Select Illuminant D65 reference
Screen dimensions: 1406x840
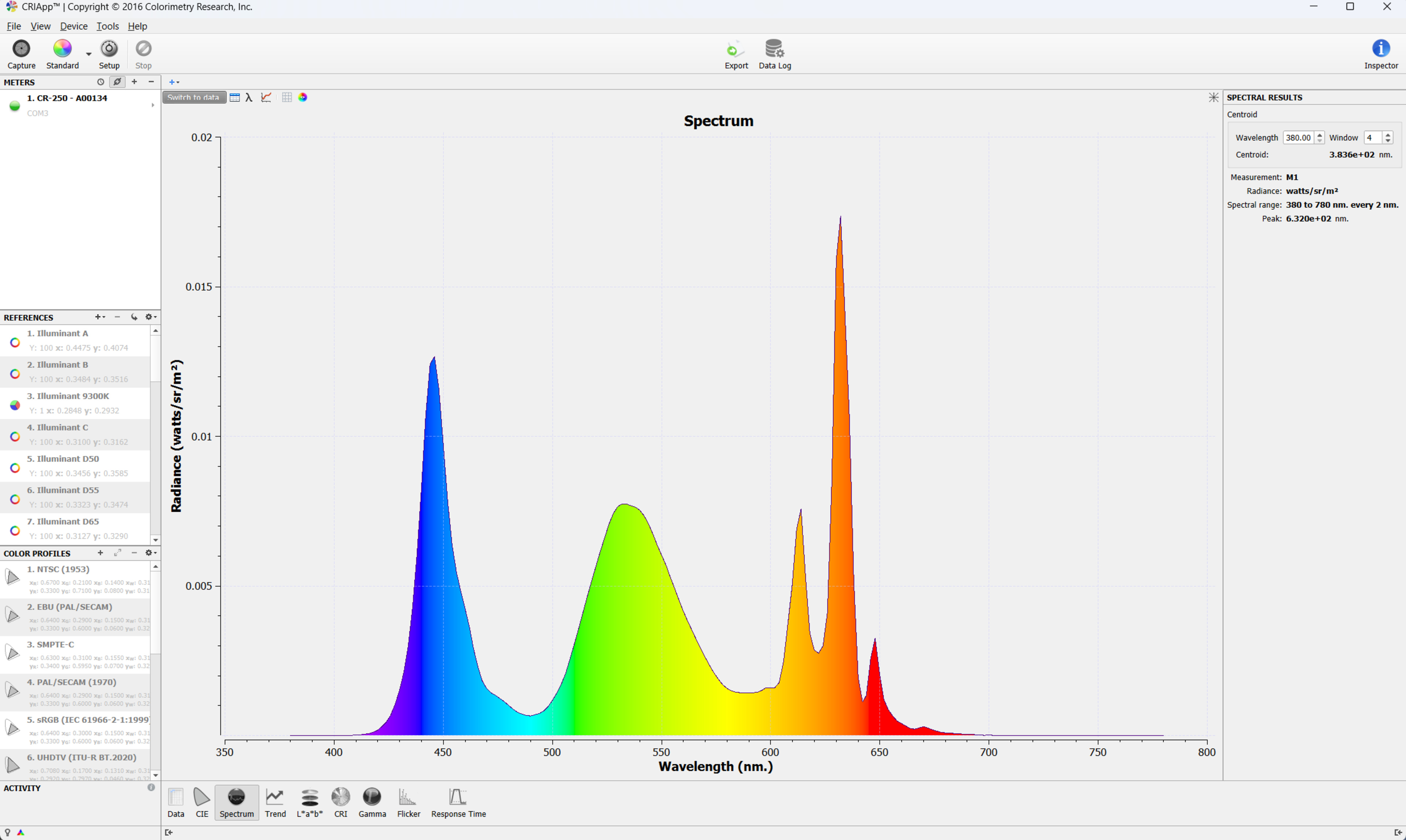(x=62, y=521)
